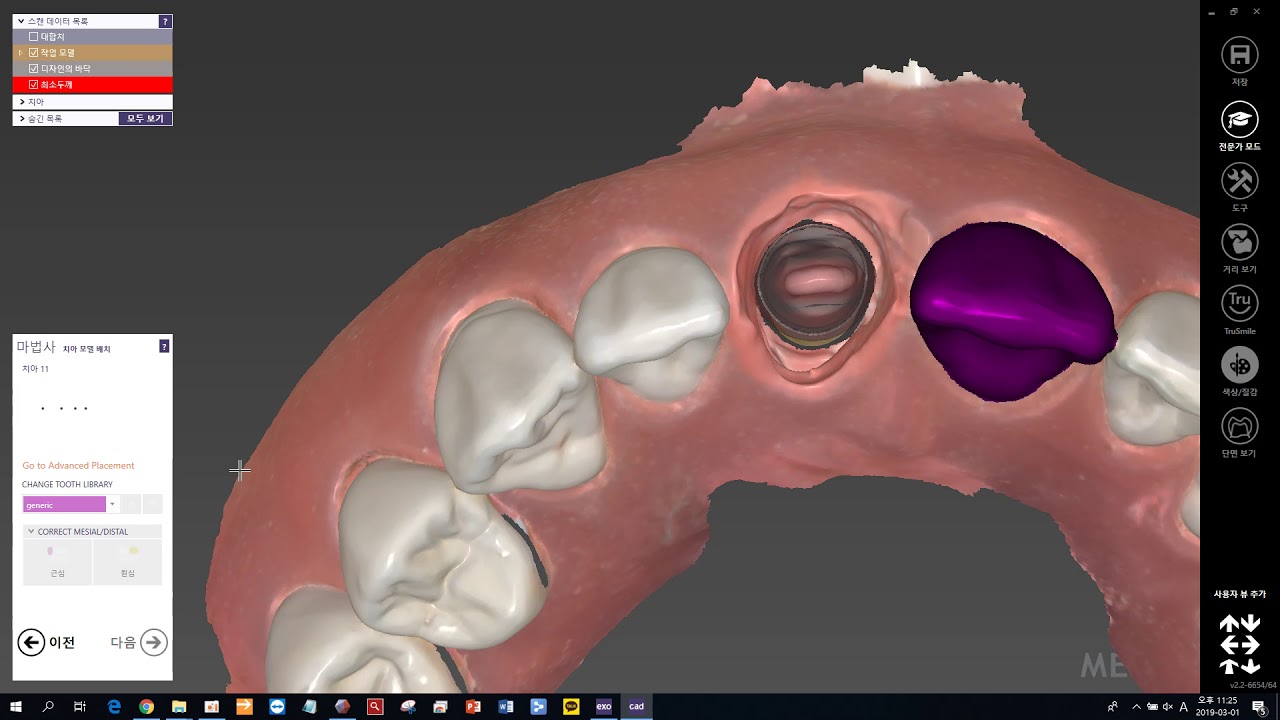Screen dimensions: 1280x720
Task: Uncheck the 작업 모델 checkbox
Action: pos(34,53)
